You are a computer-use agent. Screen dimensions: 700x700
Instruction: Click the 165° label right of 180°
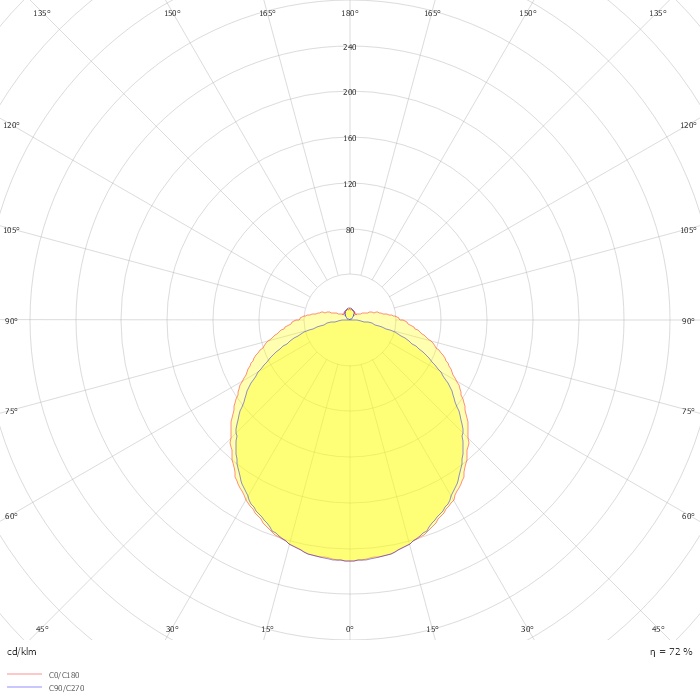[432, 13]
